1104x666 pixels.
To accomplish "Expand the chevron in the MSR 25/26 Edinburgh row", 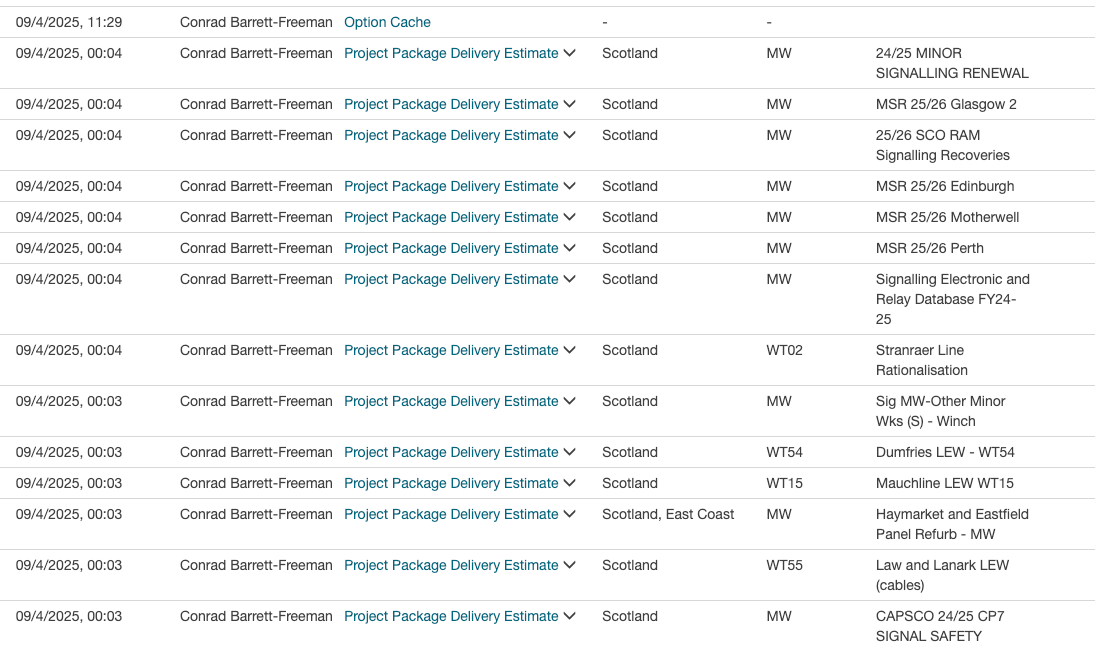I will pos(570,186).
